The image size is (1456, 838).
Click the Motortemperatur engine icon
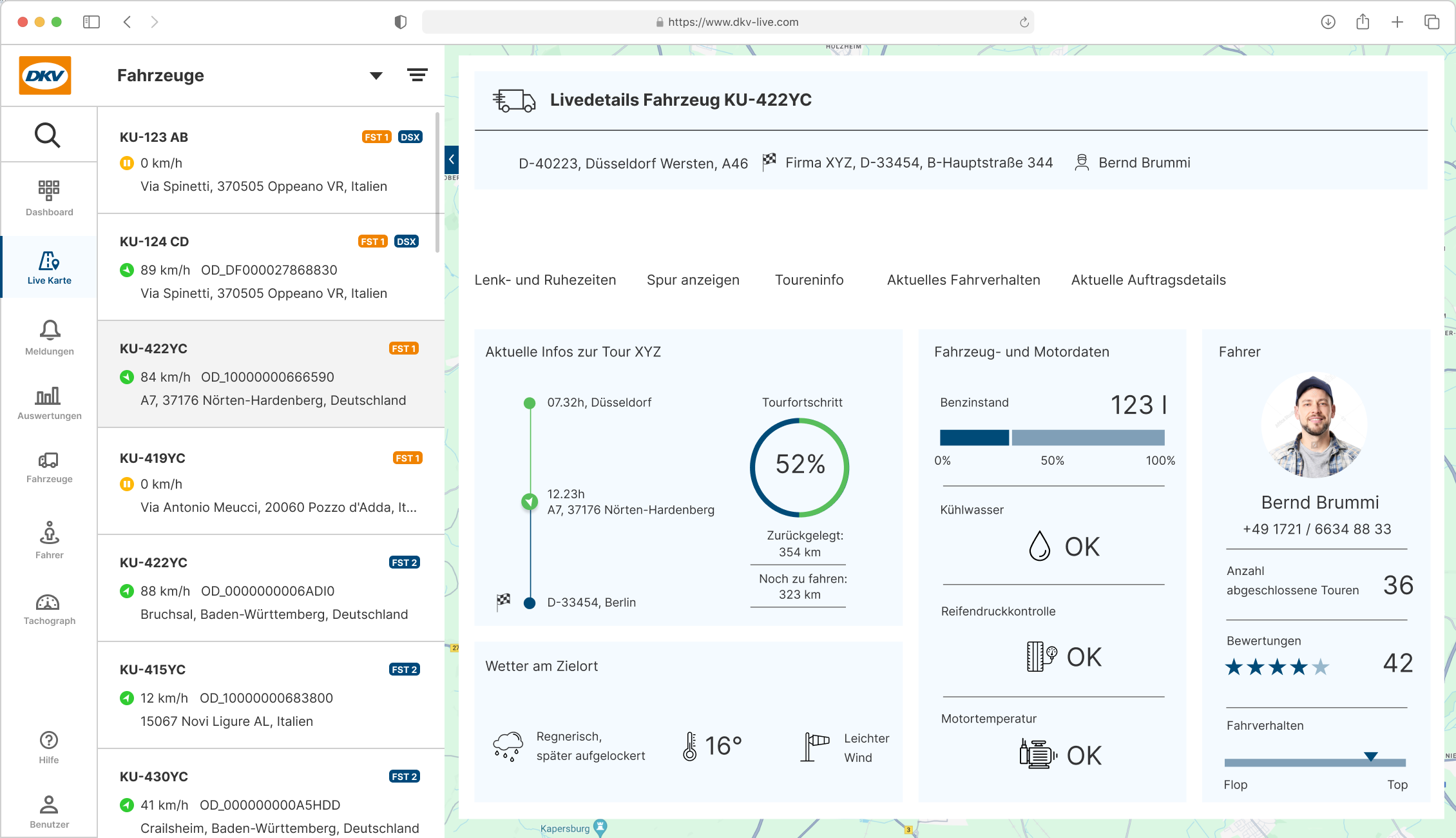[x=1039, y=753]
